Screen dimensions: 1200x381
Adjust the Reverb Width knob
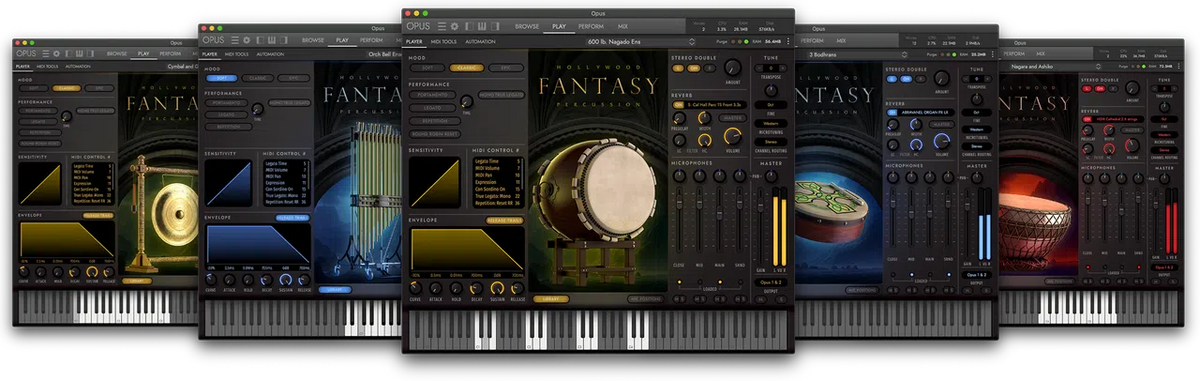click(704, 117)
